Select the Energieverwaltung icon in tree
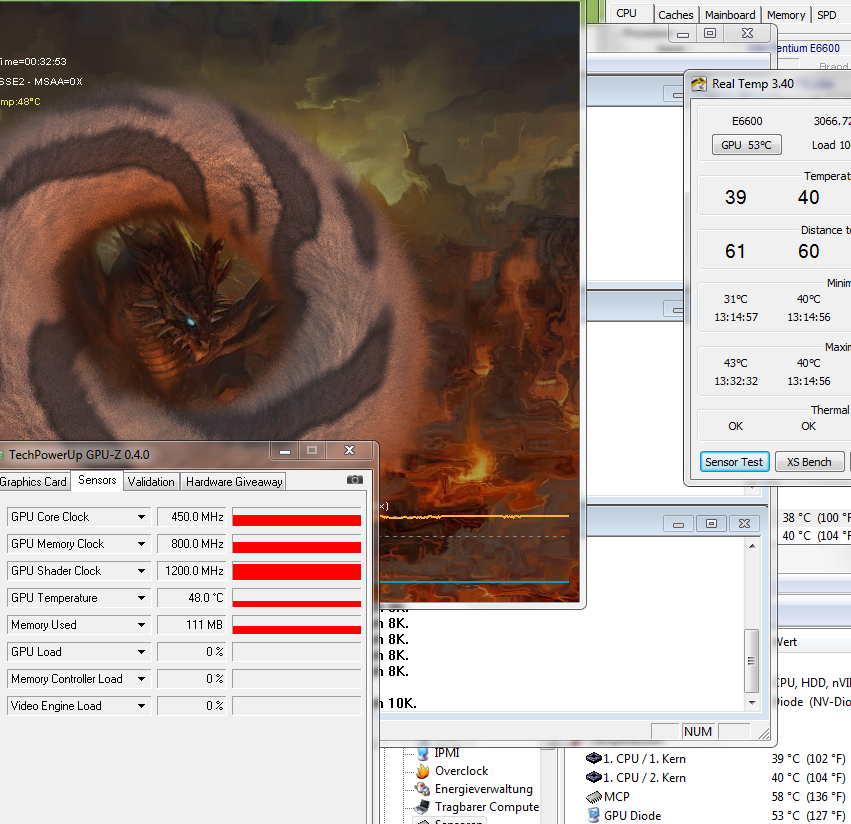The width and height of the screenshot is (851, 824). click(x=422, y=789)
